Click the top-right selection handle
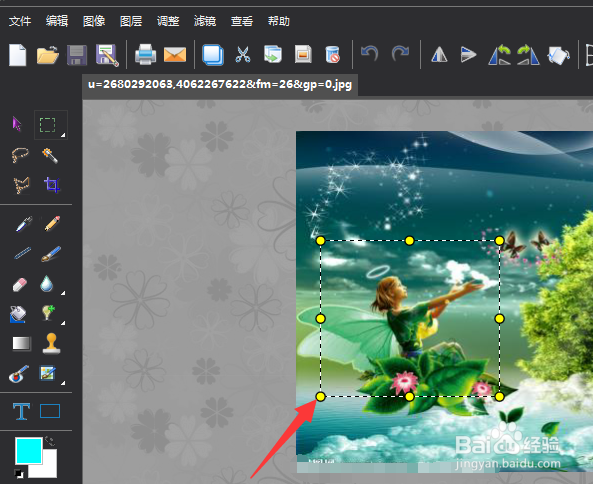The image size is (593, 484). click(499, 240)
